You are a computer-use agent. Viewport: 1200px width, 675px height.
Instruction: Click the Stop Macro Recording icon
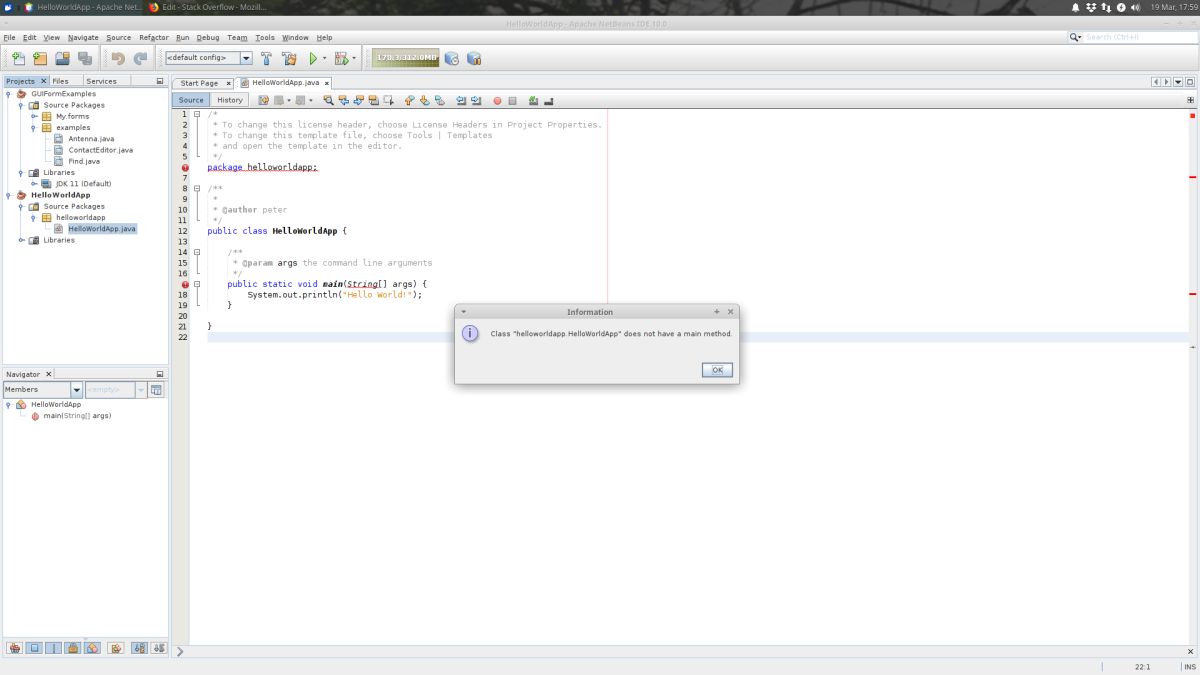512,100
